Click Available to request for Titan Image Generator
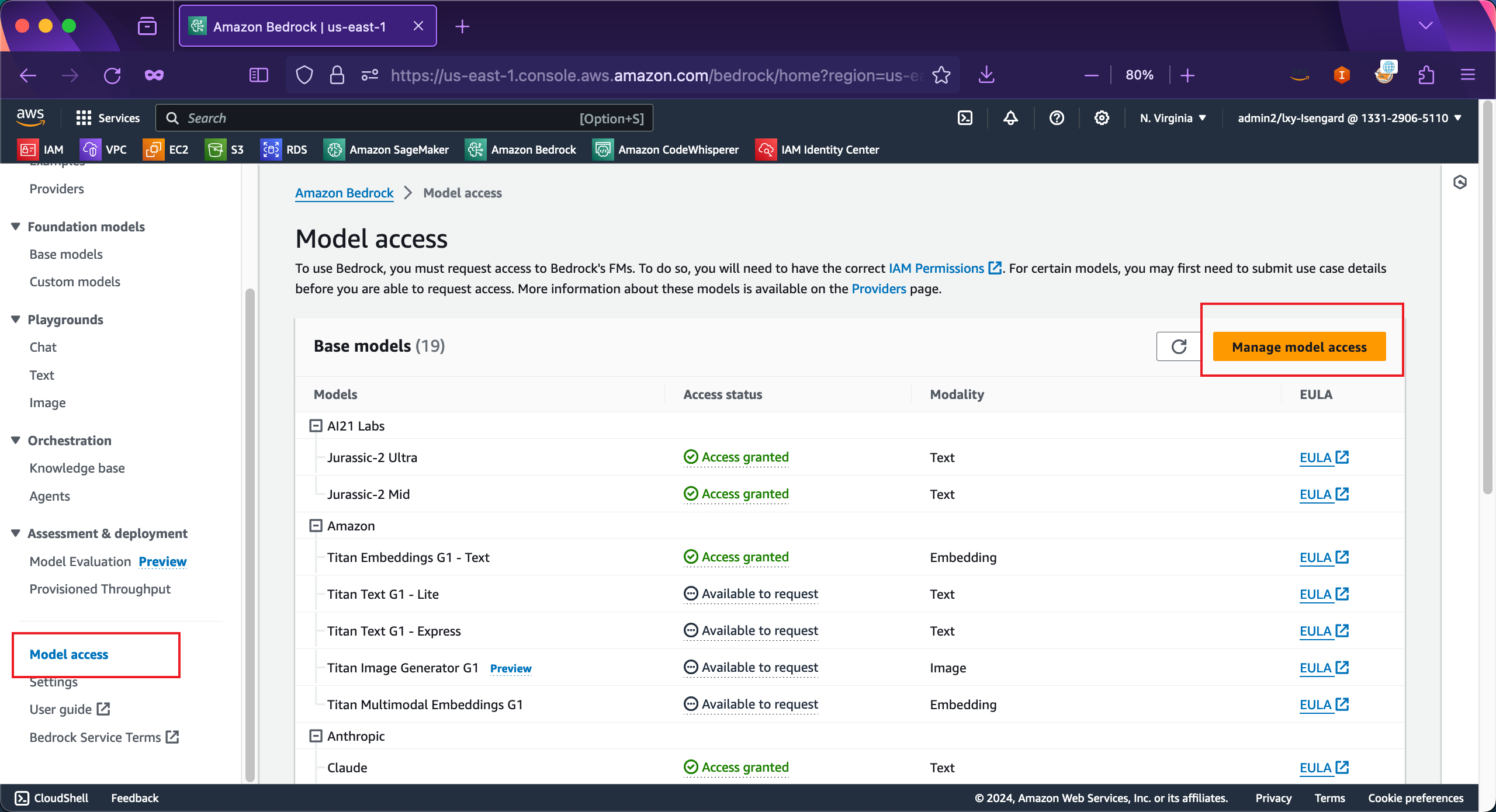1496x812 pixels. pos(751,668)
